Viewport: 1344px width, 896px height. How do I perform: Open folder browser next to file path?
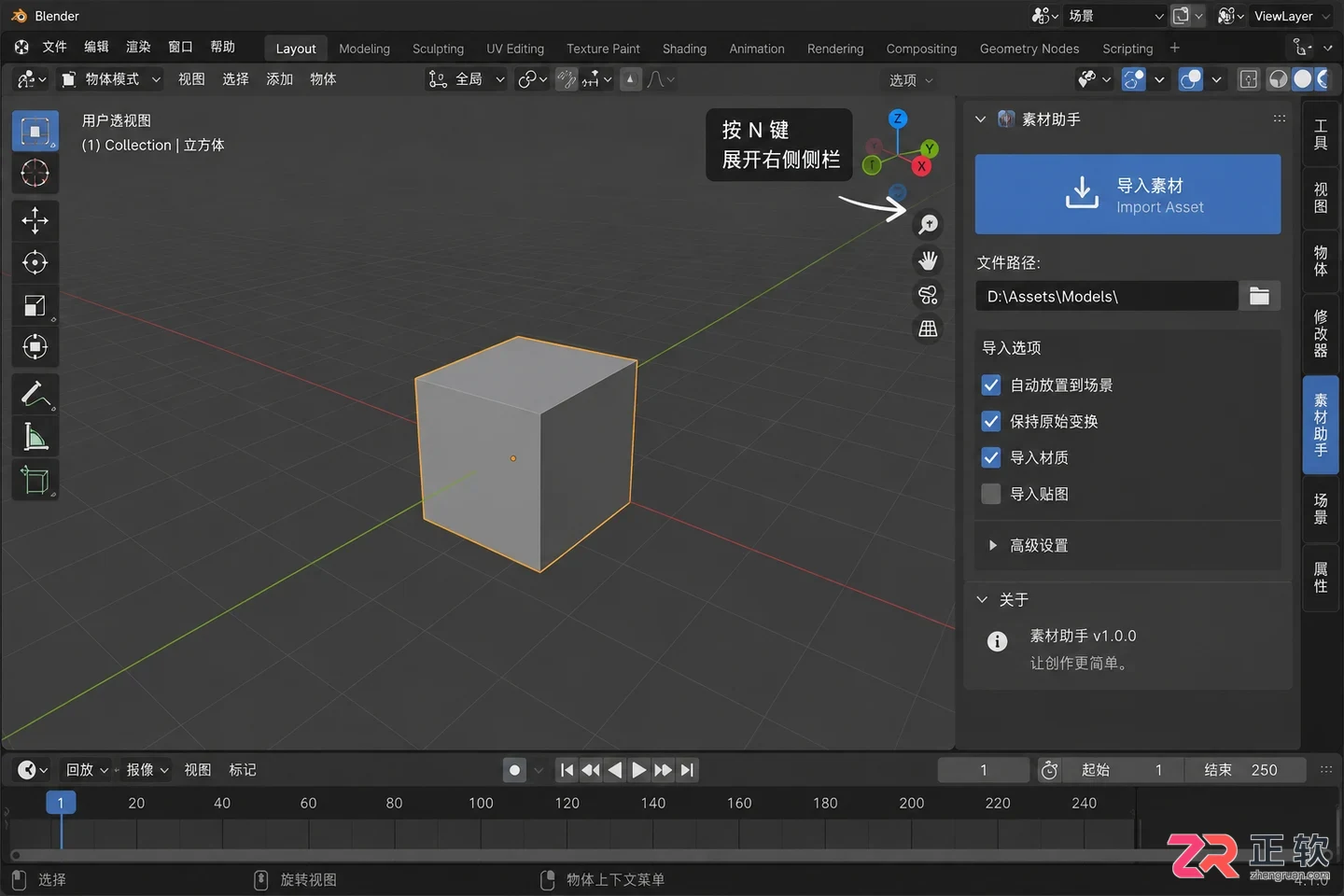1259,296
